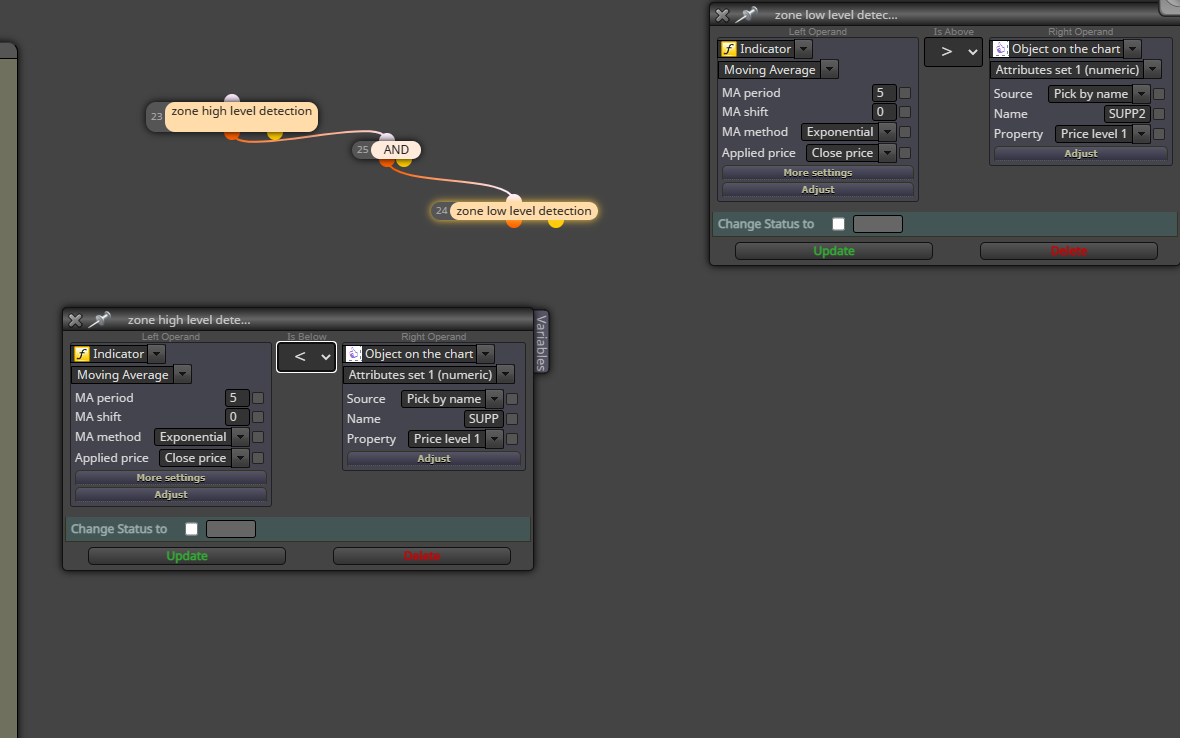Viewport: 1180px width, 738px height.
Task: Click yellow output connector of node 24
Action: point(555,222)
